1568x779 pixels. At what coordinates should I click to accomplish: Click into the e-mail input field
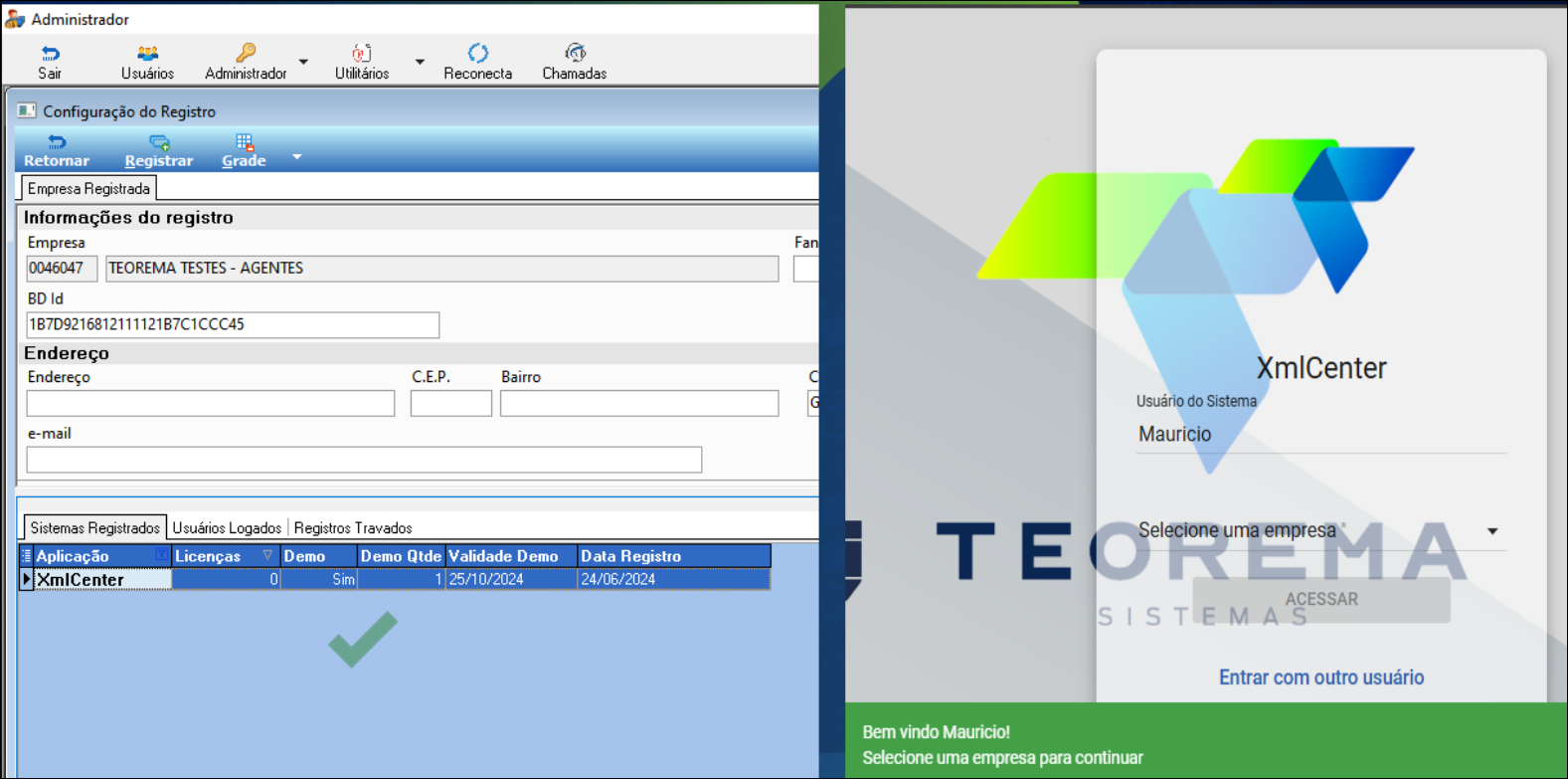tap(364, 460)
